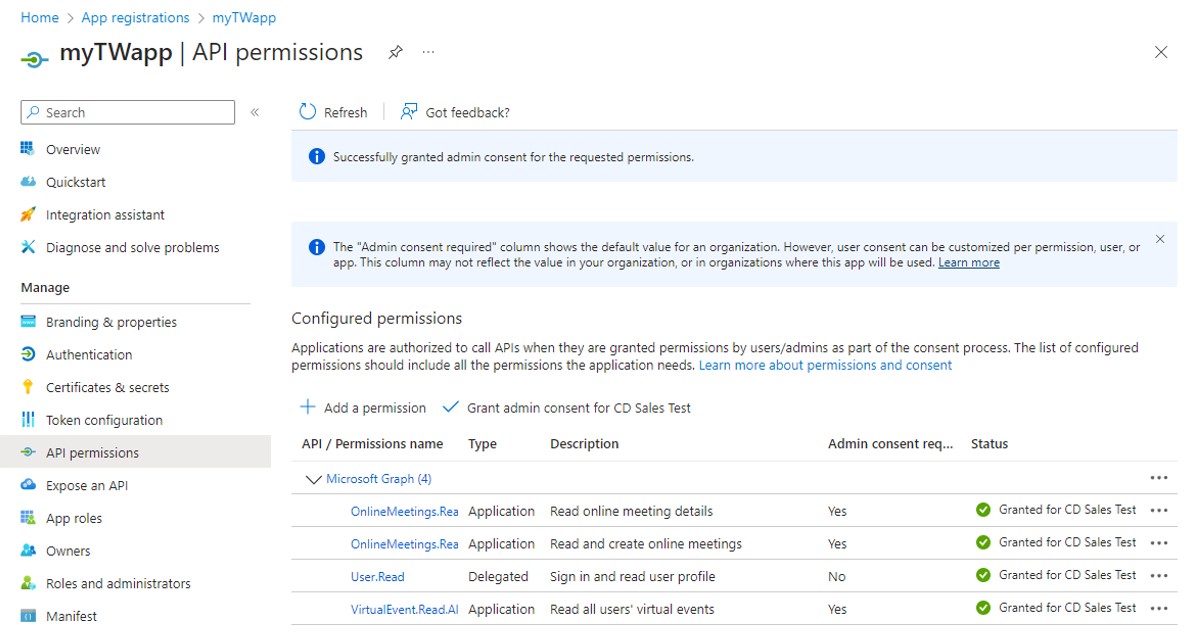Screen dimensions: 1186x635
Task: Click the Owners people icon
Action: coord(28,550)
